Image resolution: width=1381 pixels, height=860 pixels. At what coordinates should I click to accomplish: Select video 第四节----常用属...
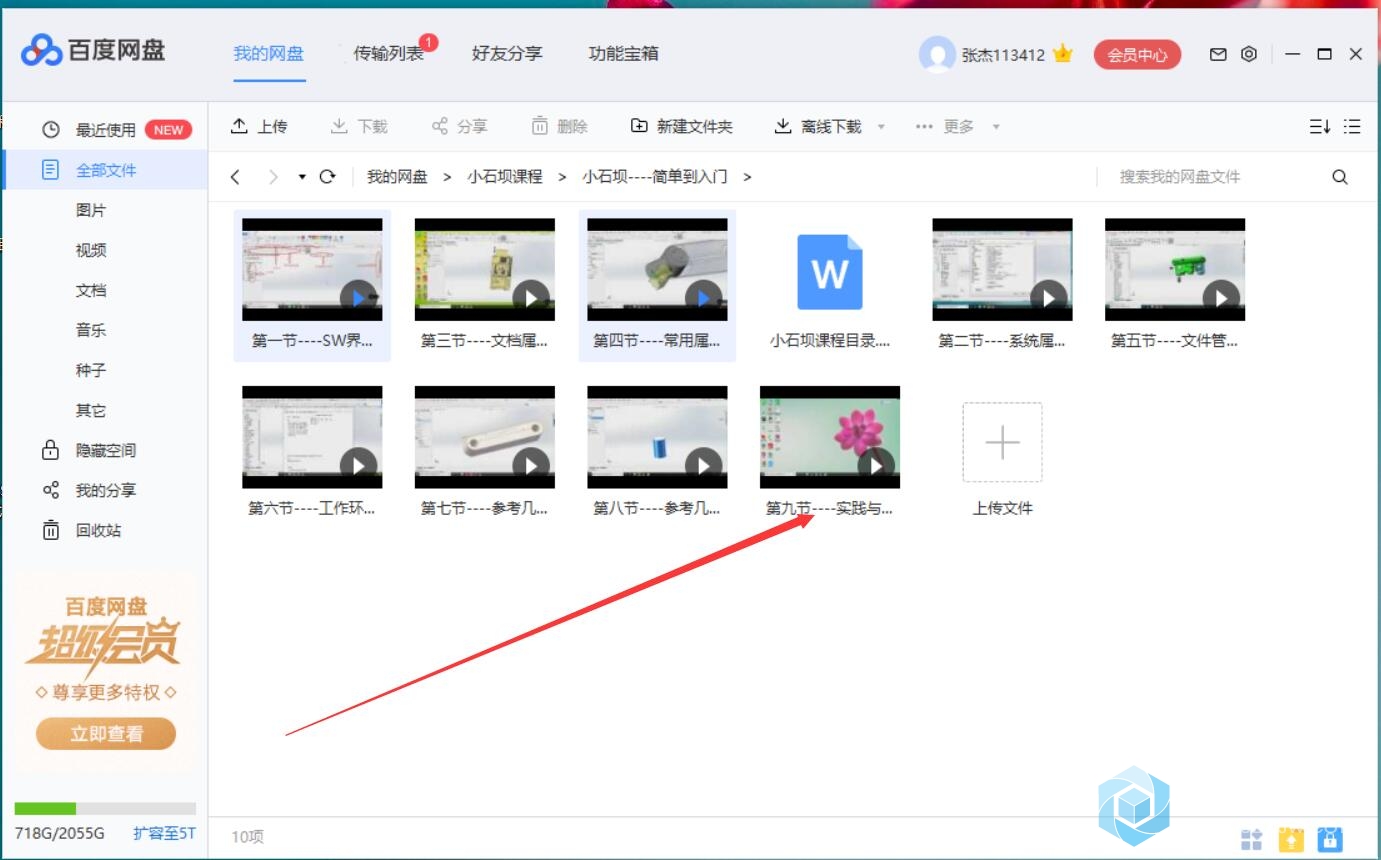(x=657, y=285)
